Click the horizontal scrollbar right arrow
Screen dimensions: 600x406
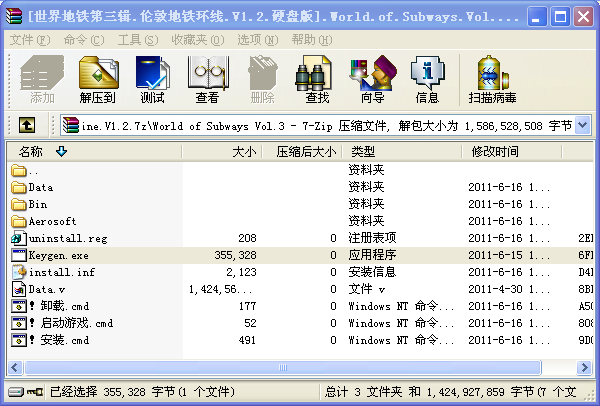[584, 367]
